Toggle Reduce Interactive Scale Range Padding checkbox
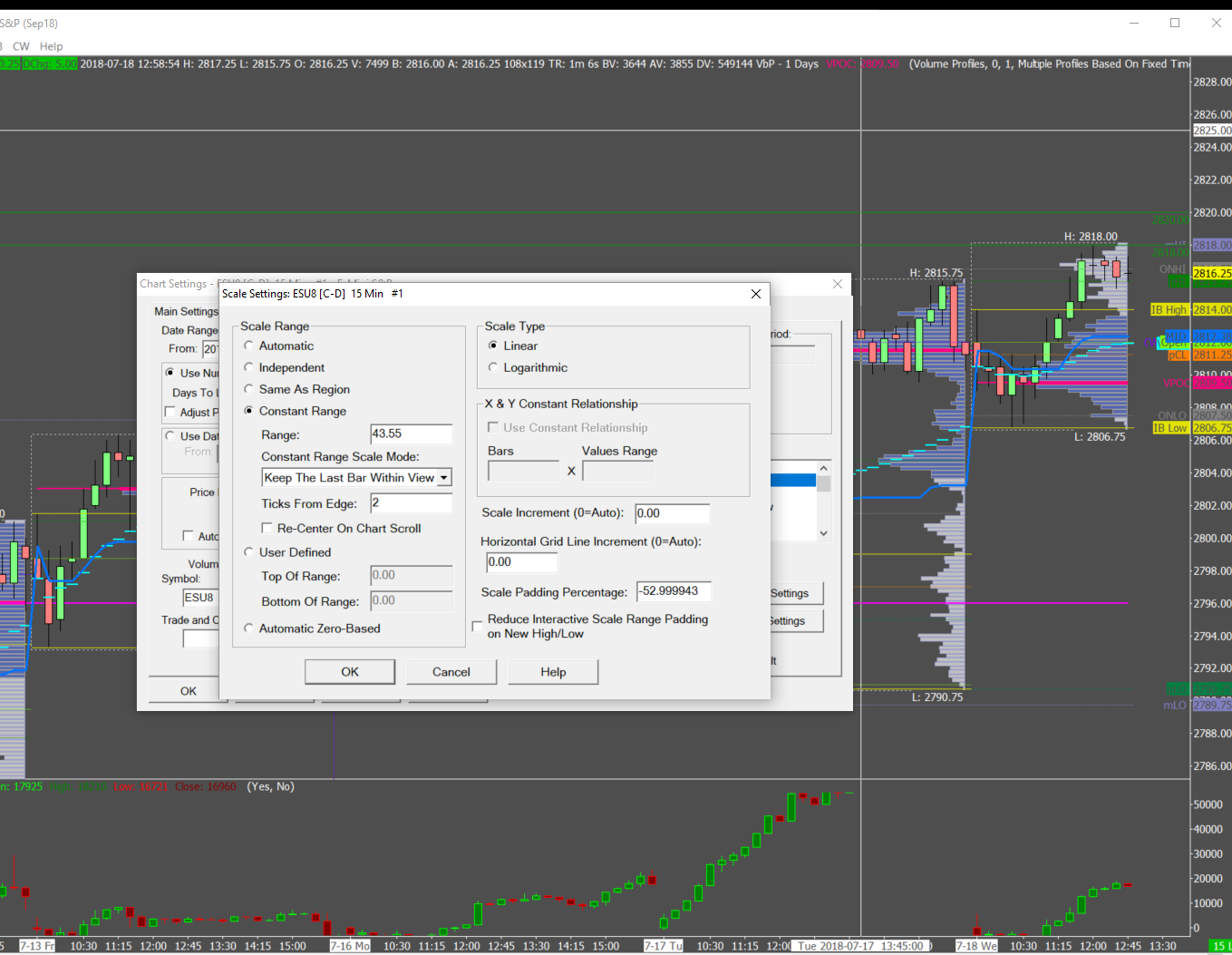Image resolution: width=1232 pixels, height=955 pixels. (478, 627)
